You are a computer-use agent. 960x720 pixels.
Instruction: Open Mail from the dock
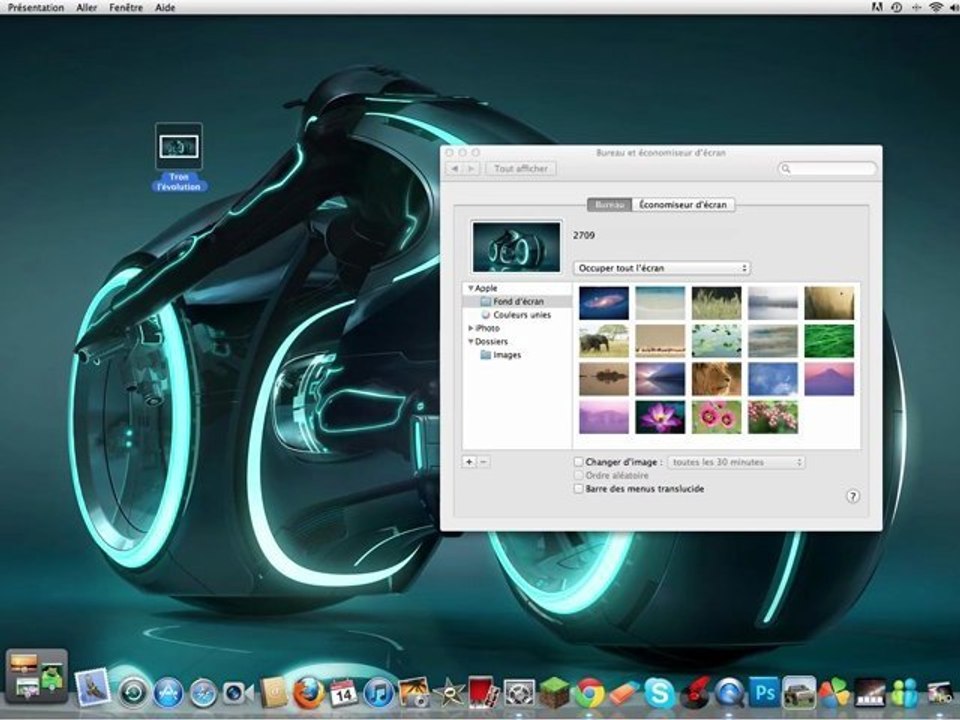[x=92, y=688]
